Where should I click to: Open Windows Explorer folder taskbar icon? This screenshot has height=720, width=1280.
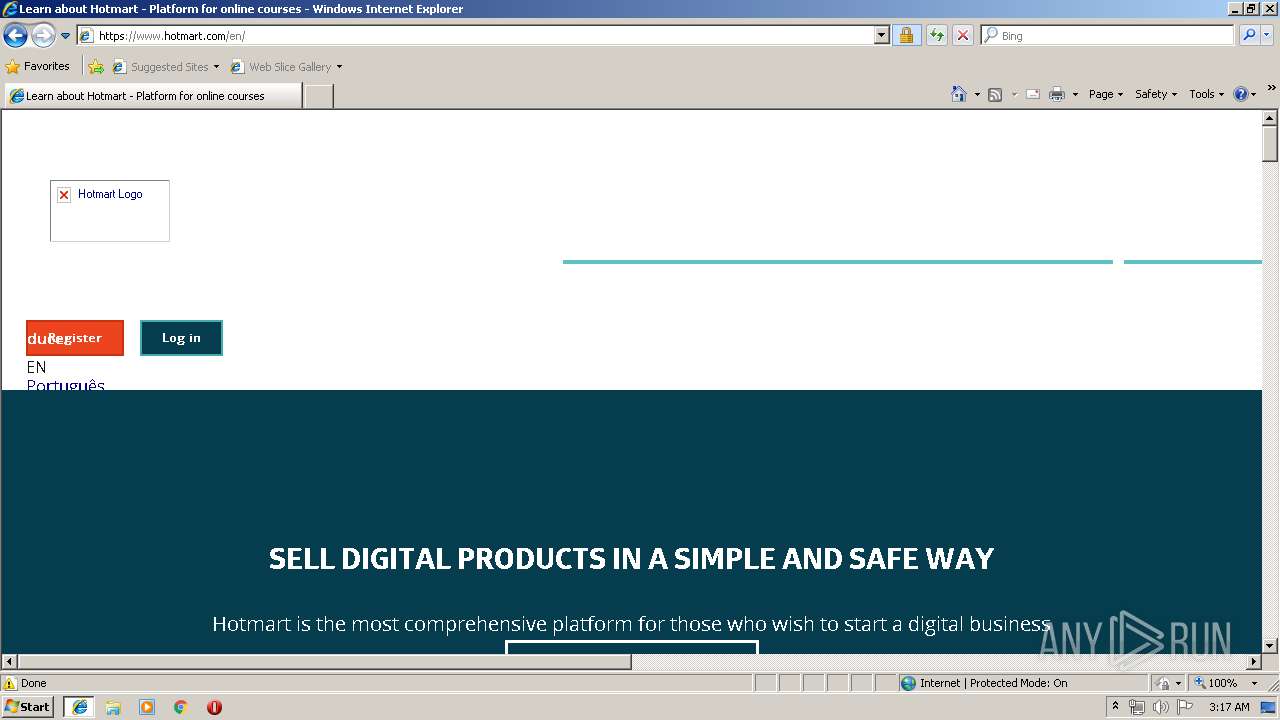[113, 707]
